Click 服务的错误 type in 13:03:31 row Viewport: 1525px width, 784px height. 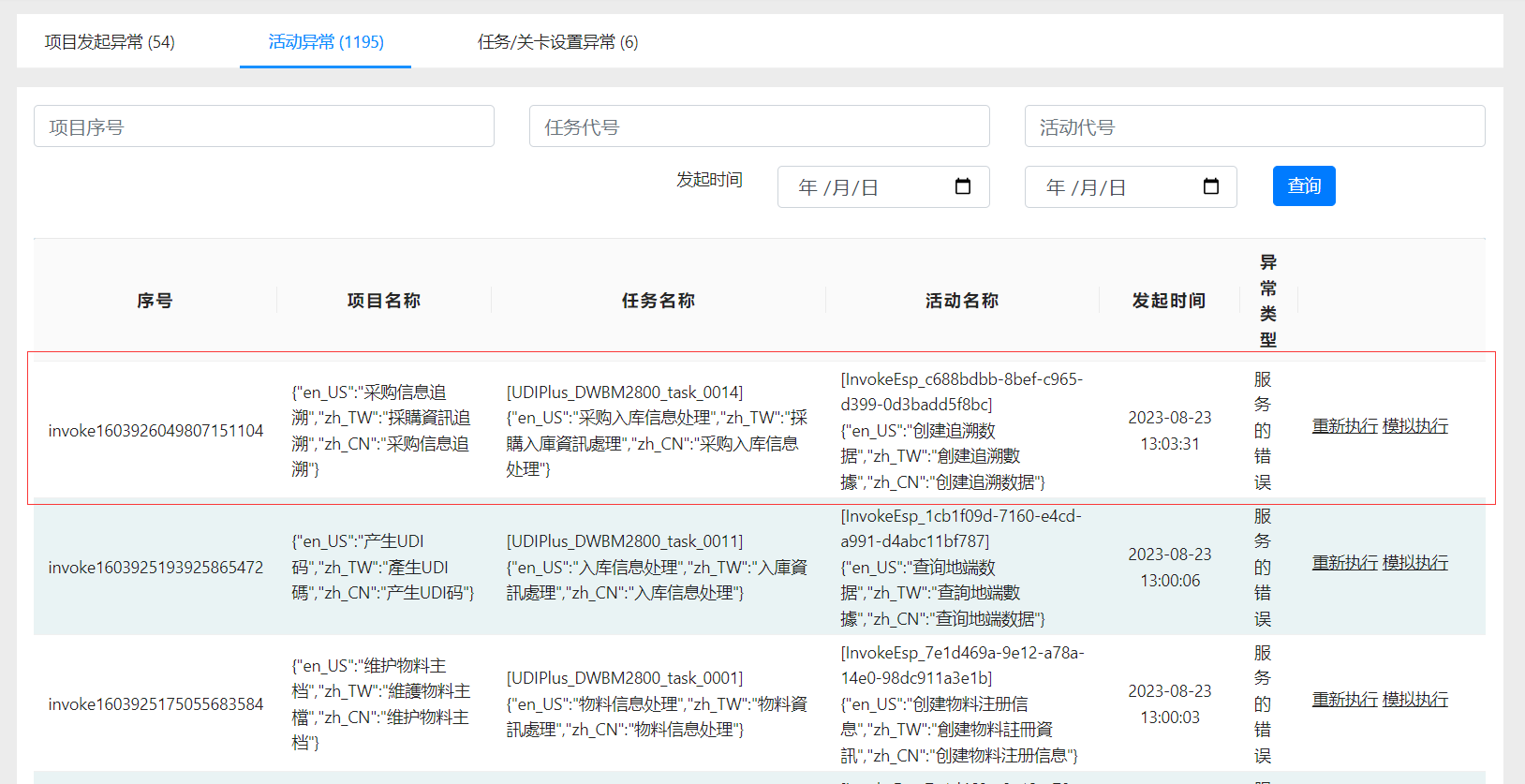[x=1263, y=431]
